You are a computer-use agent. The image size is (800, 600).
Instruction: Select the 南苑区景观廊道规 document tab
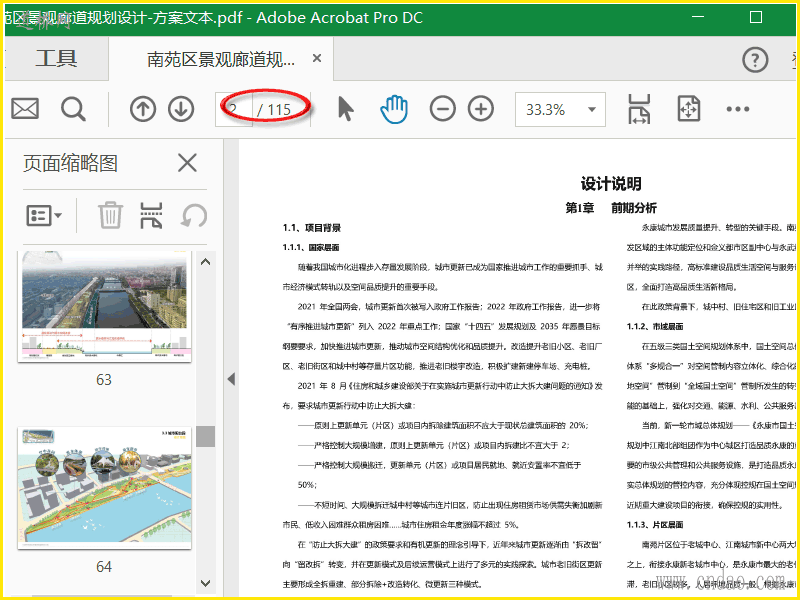click(221, 59)
